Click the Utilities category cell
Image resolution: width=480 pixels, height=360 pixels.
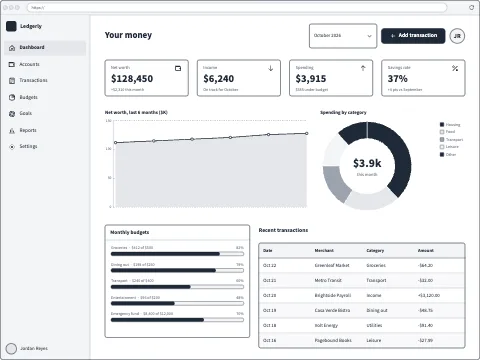(374, 325)
